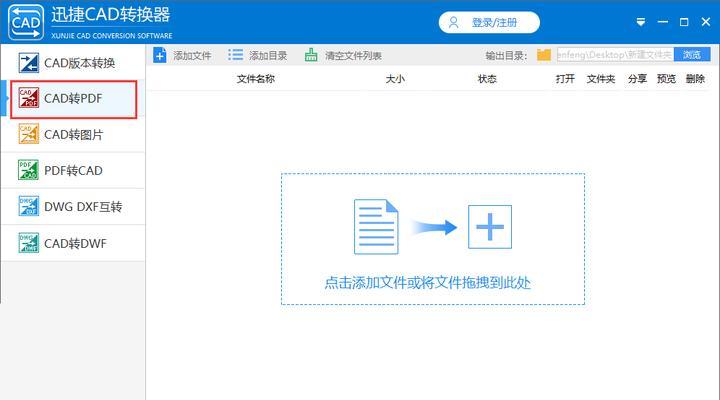Viewport: 720px width, 400px height.
Task: Minimize the converter window
Action: click(x=663, y=22)
